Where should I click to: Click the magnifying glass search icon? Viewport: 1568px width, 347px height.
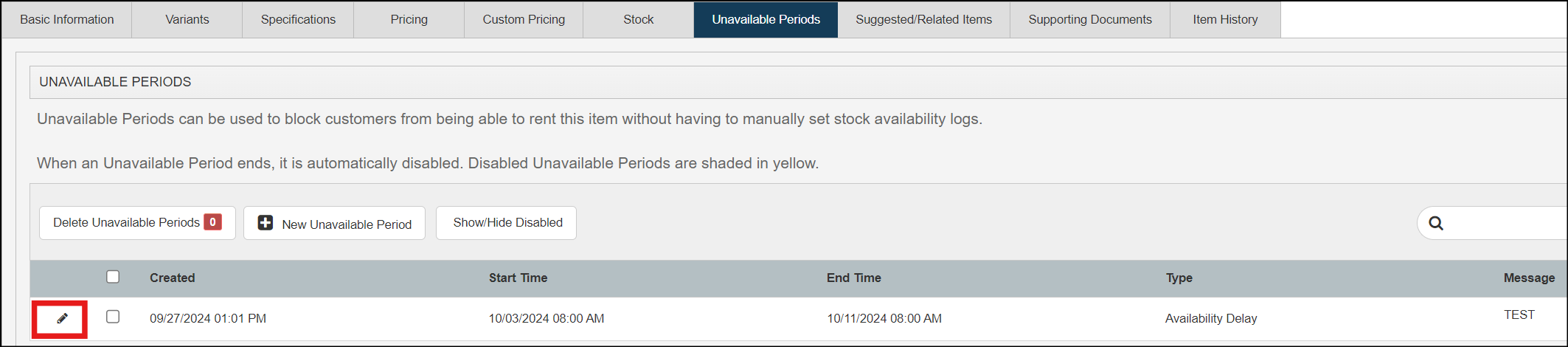[x=1435, y=223]
